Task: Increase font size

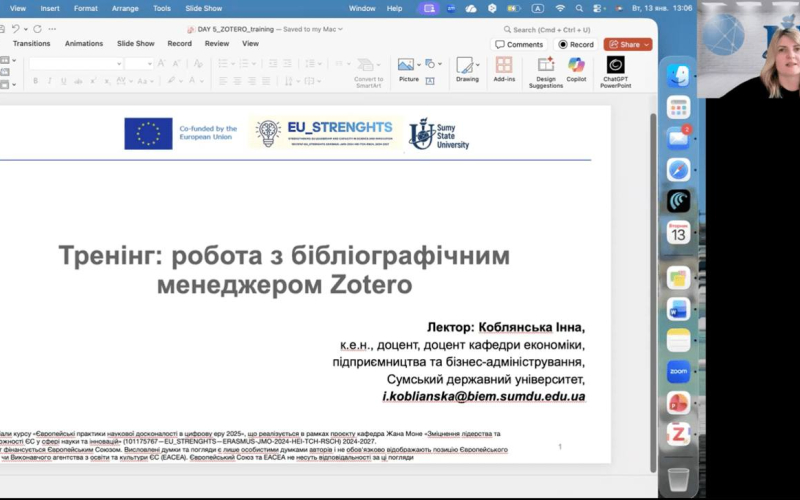Action: coord(161,63)
